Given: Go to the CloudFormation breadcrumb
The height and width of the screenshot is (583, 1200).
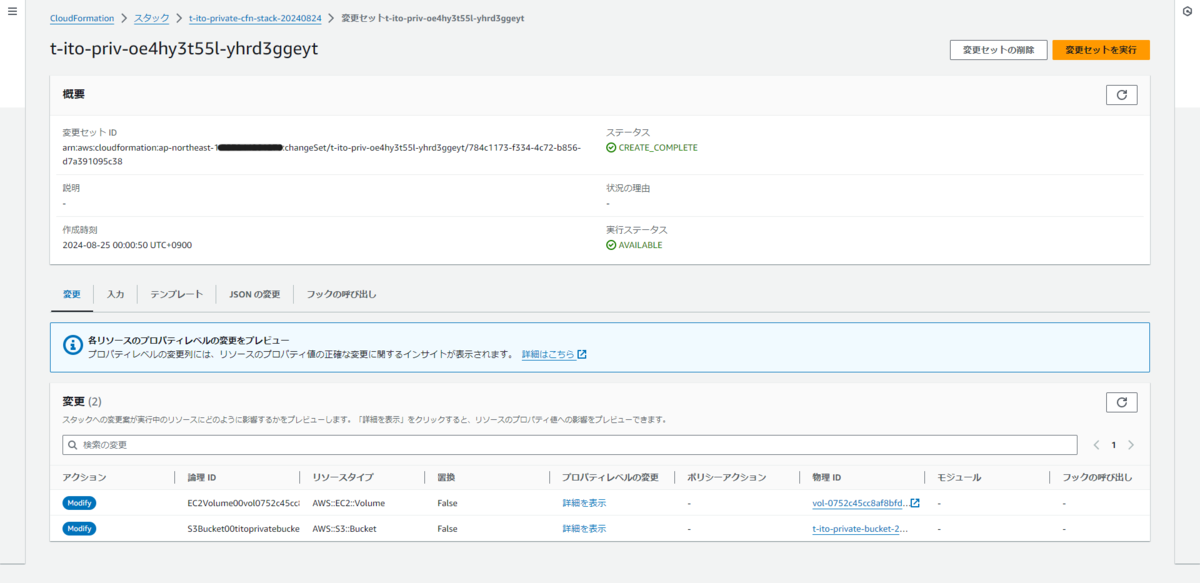Looking at the screenshot, I should (x=82, y=19).
